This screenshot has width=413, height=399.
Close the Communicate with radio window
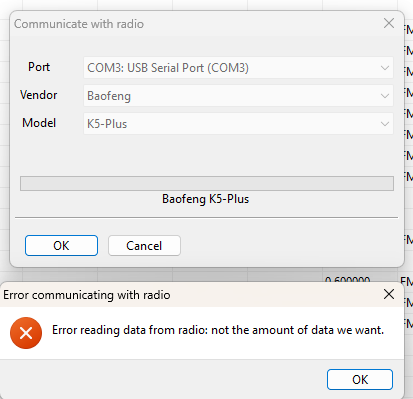tap(389, 23)
